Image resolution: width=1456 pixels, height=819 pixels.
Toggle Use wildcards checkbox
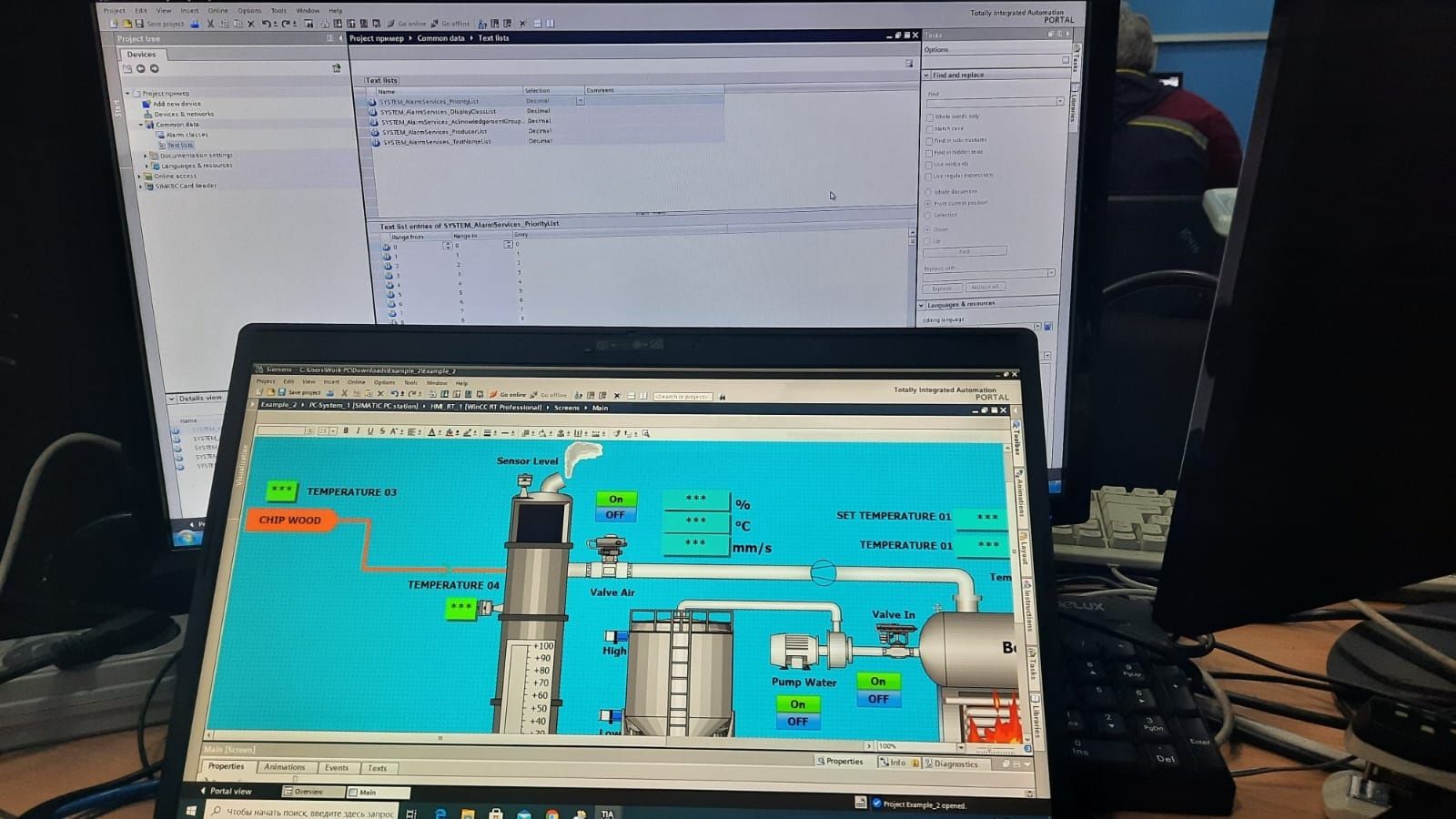coord(929,164)
